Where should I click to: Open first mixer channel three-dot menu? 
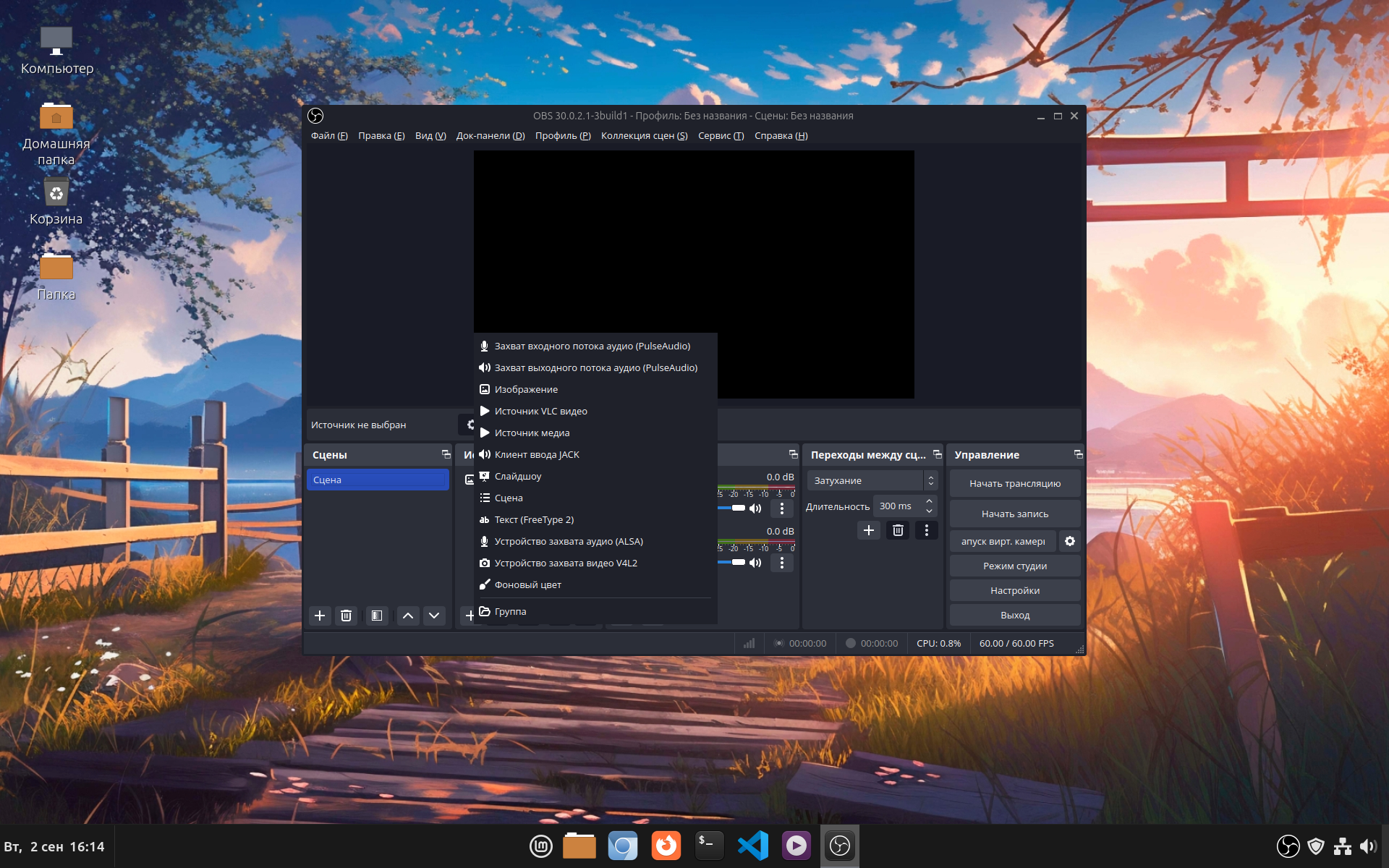pos(782,509)
